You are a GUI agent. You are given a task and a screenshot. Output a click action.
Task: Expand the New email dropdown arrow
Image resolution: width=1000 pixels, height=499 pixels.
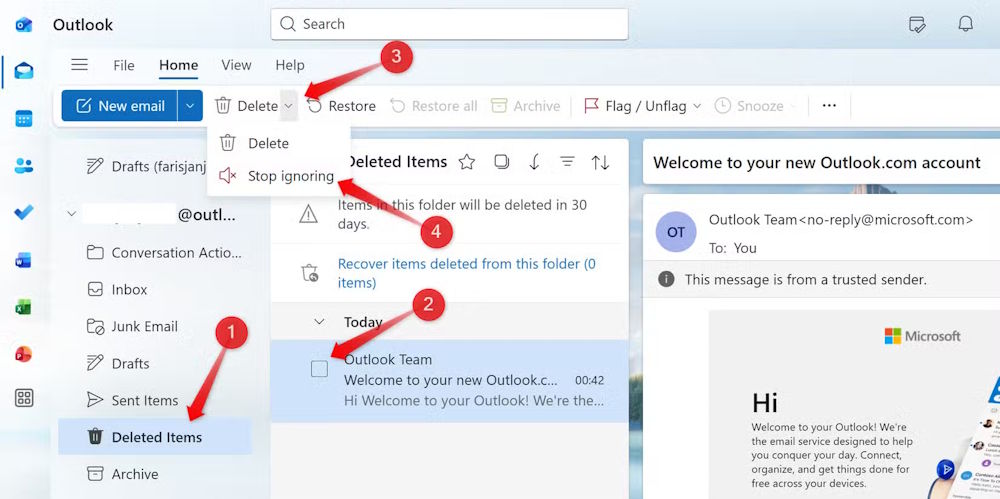pyautogui.click(x=190, y=106)
